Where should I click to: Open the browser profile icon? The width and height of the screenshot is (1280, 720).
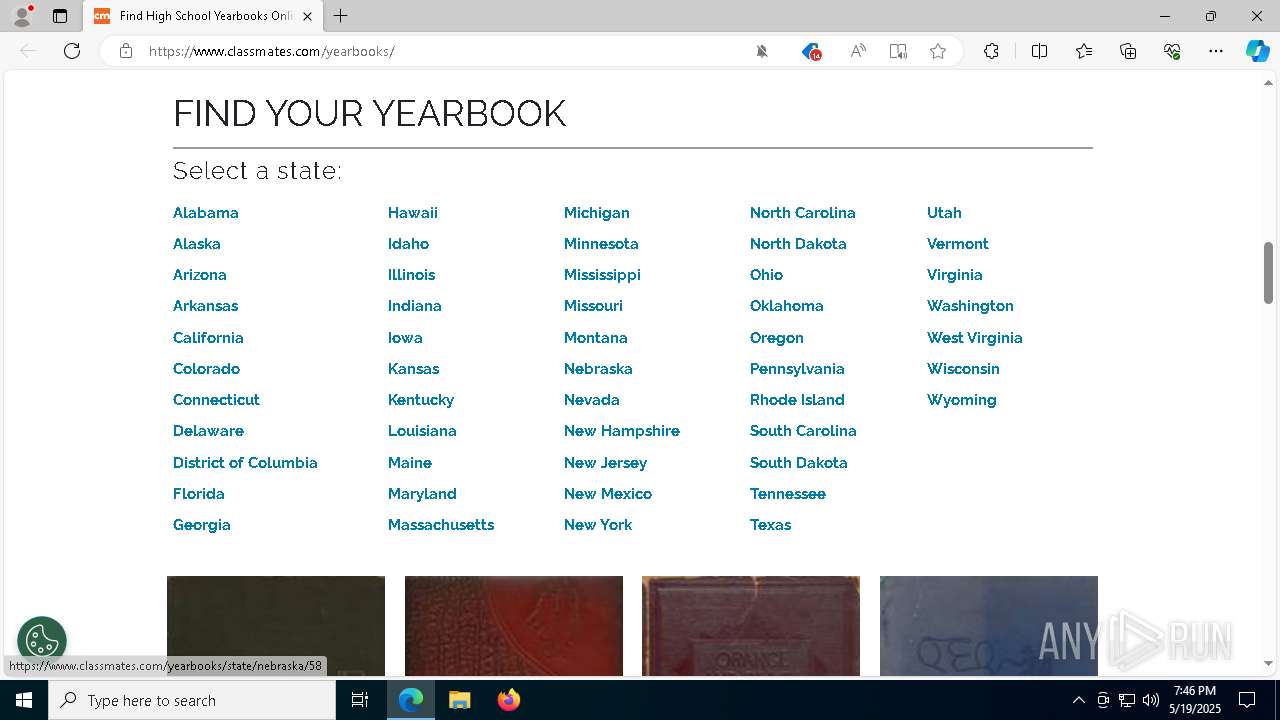(x=22, y=16)
